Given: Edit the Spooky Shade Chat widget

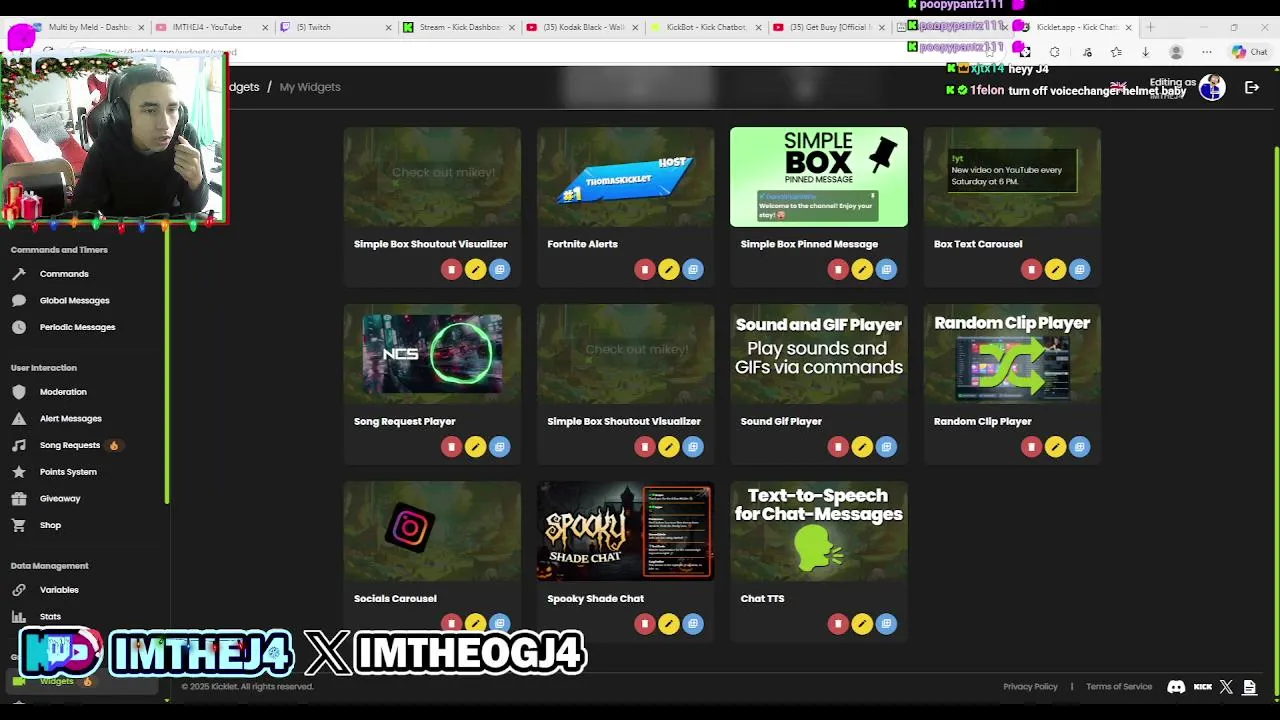Looking at the screenshot, I should click(669, 624).
